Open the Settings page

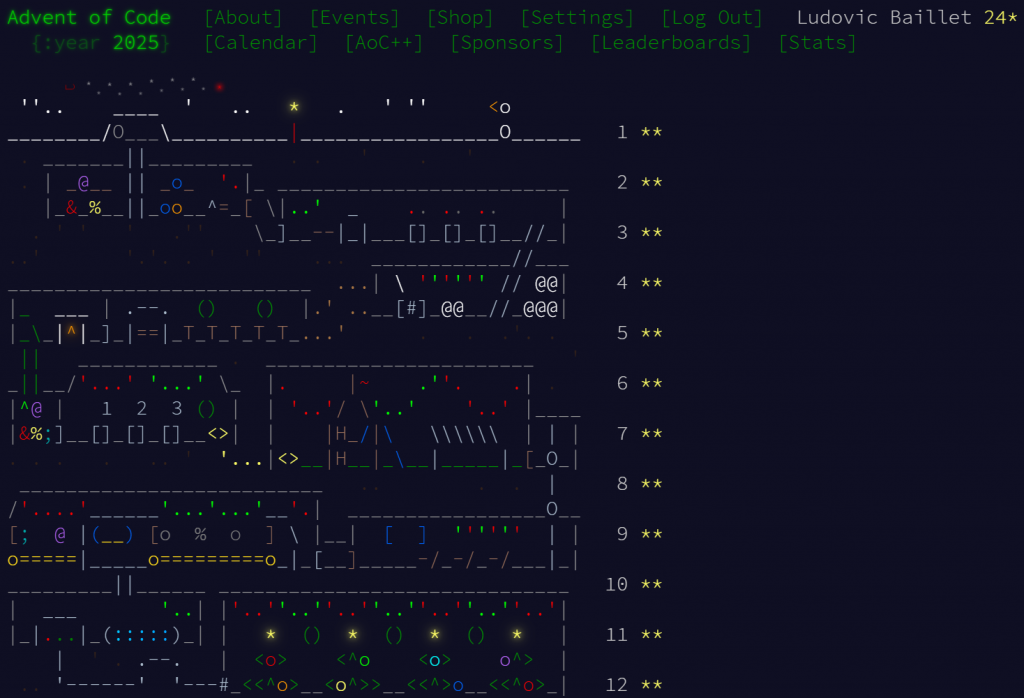(577, 17)
